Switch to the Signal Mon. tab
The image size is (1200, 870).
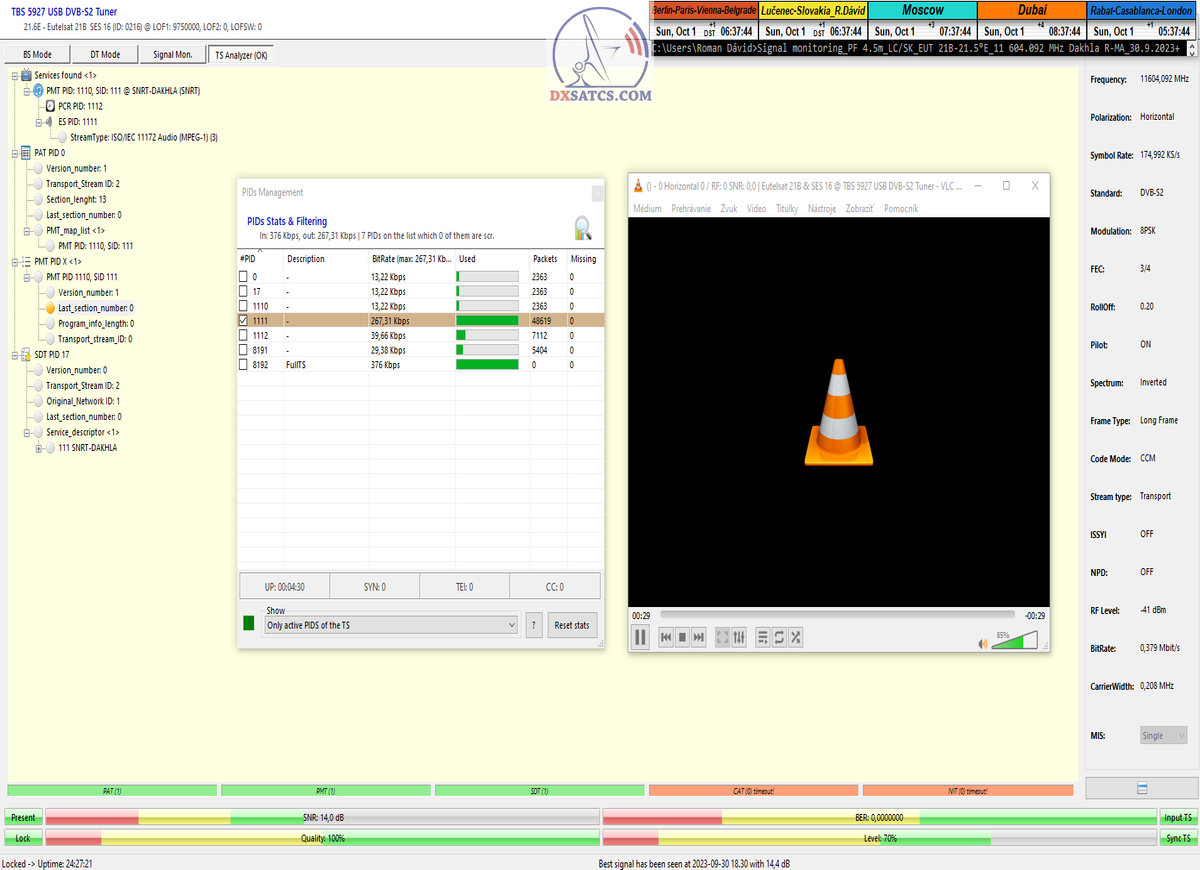(172, 54)
